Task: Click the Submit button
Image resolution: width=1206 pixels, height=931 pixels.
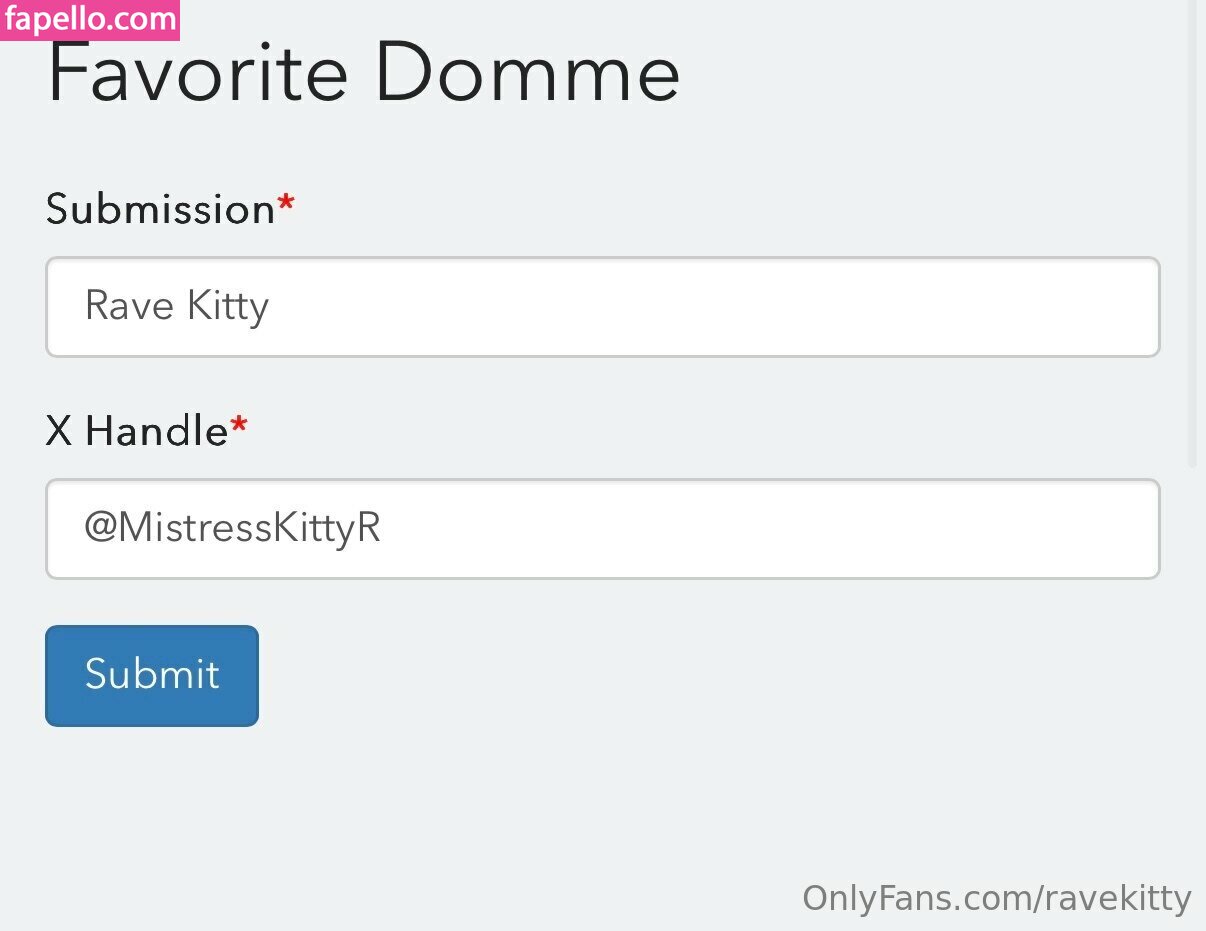Action: coord(152,676)
